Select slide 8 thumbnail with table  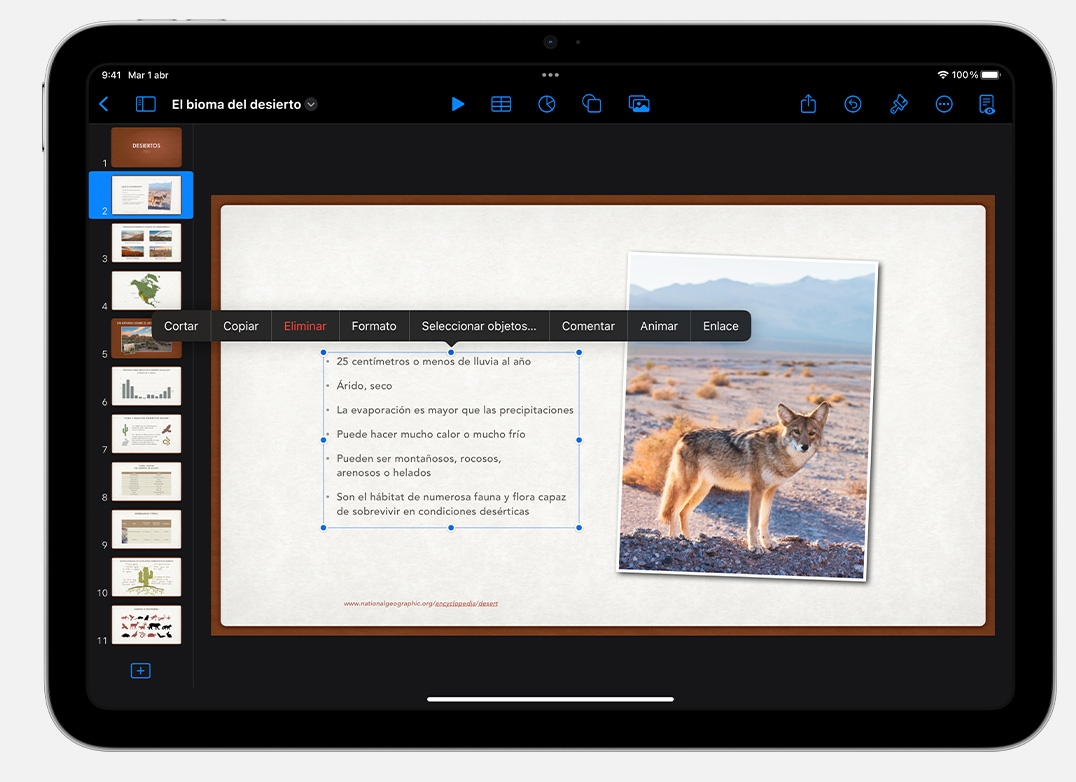click(146, 481)
